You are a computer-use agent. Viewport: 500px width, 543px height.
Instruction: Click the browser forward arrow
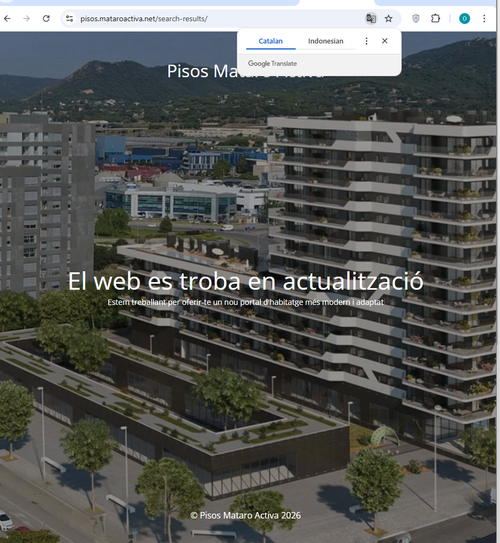tap(26, 19)
